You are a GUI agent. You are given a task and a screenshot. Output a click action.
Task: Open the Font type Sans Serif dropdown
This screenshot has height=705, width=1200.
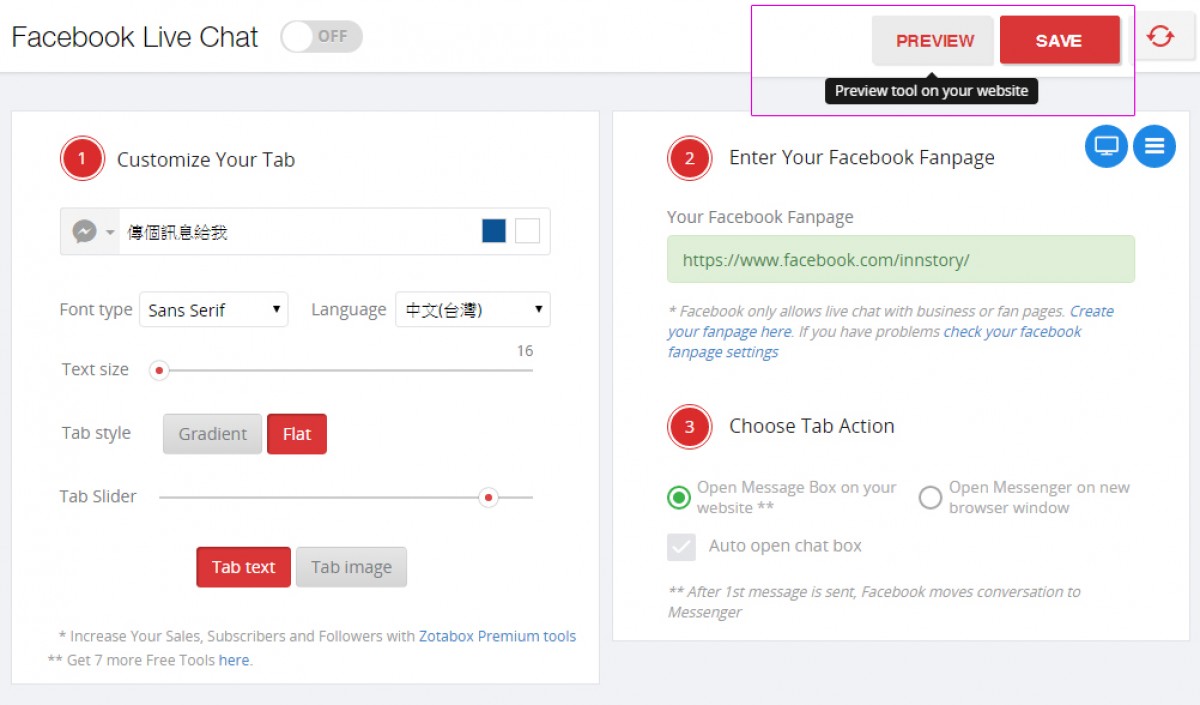point(214,310)
